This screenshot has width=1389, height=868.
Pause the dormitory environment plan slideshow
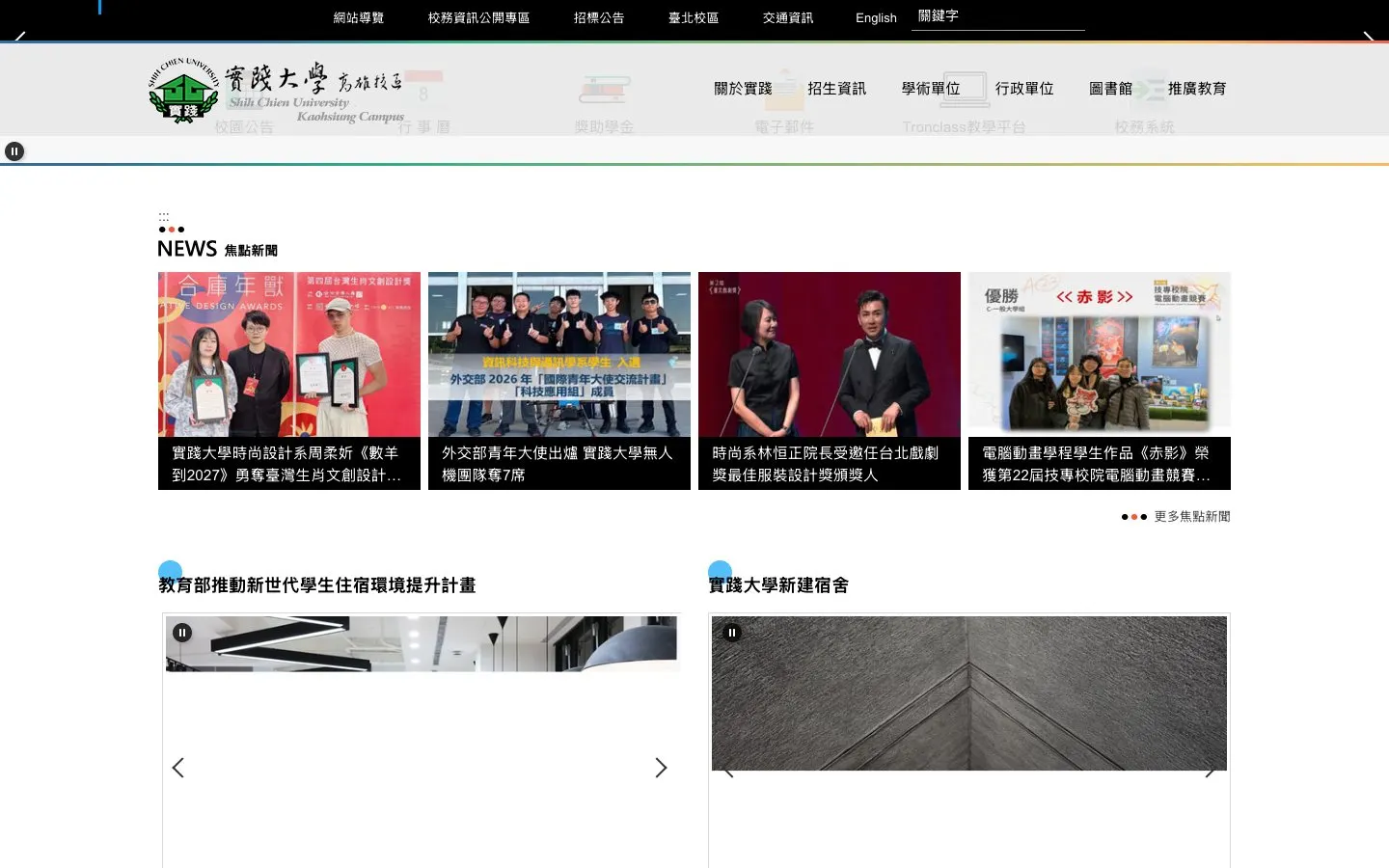point(182,633)
